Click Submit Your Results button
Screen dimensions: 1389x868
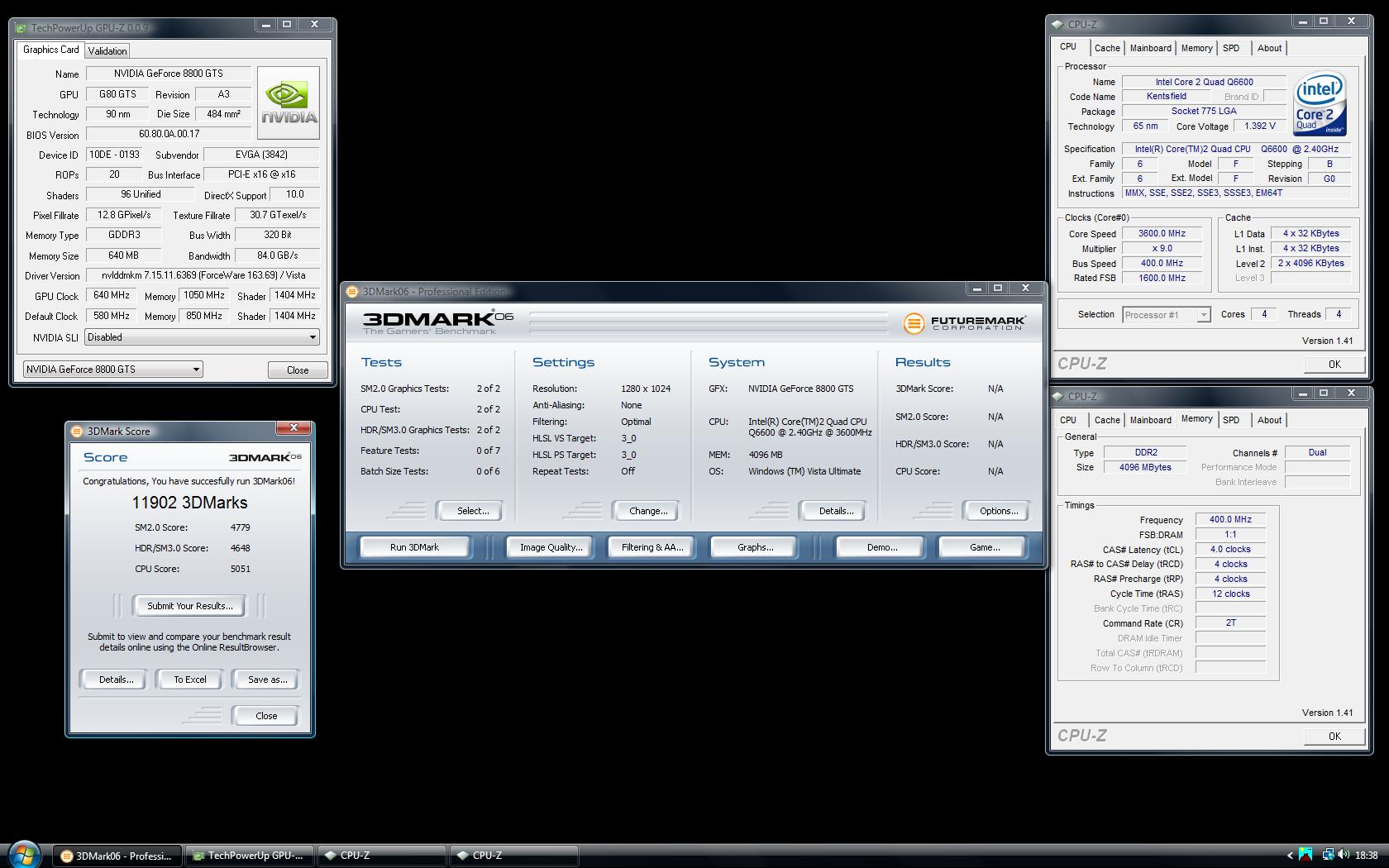[189, 606]
